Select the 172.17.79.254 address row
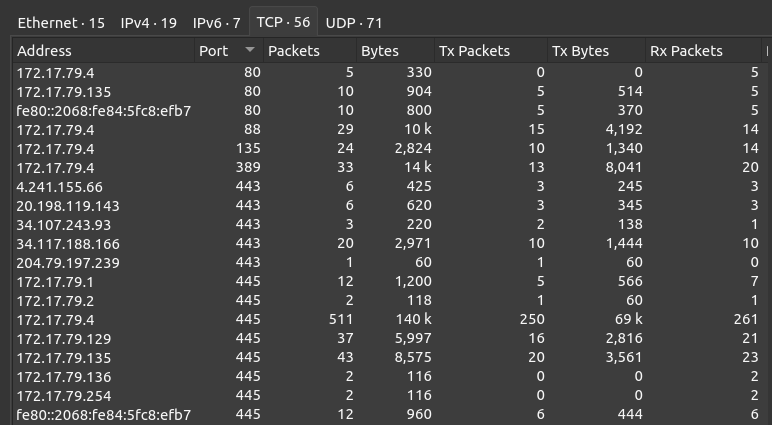 click(64, 396)
